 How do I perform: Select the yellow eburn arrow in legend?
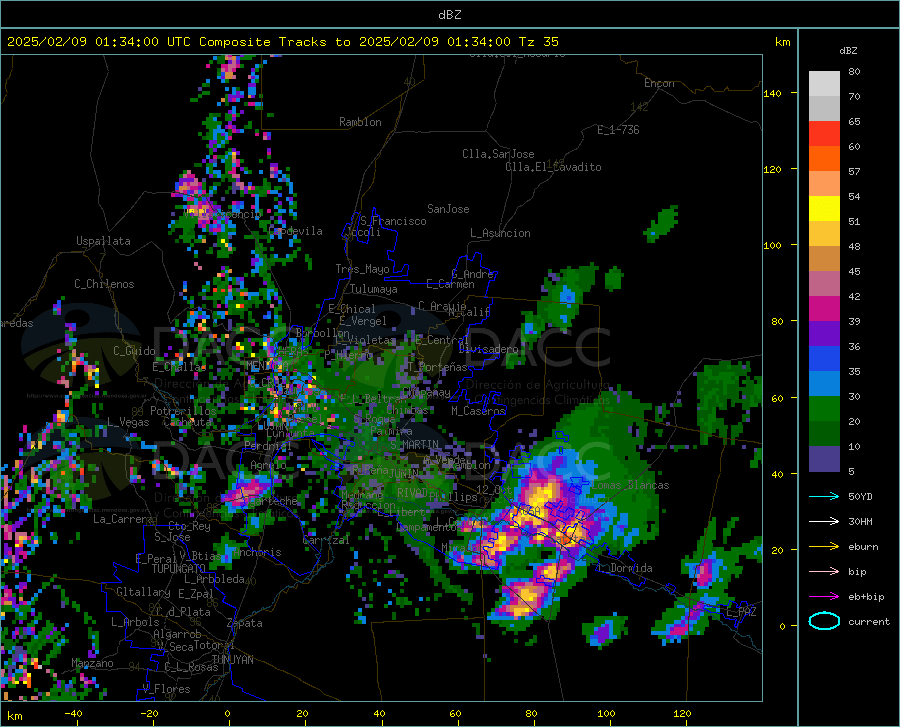[824, 546]
